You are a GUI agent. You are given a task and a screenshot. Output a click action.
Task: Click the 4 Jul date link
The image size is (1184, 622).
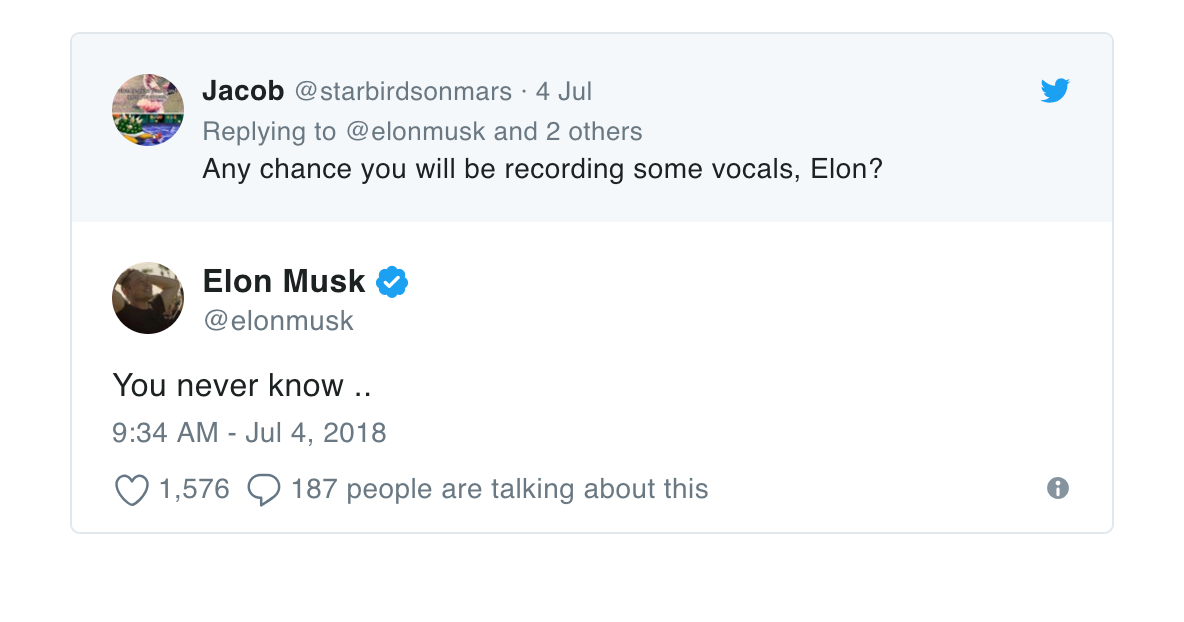[x=564, y=92]
